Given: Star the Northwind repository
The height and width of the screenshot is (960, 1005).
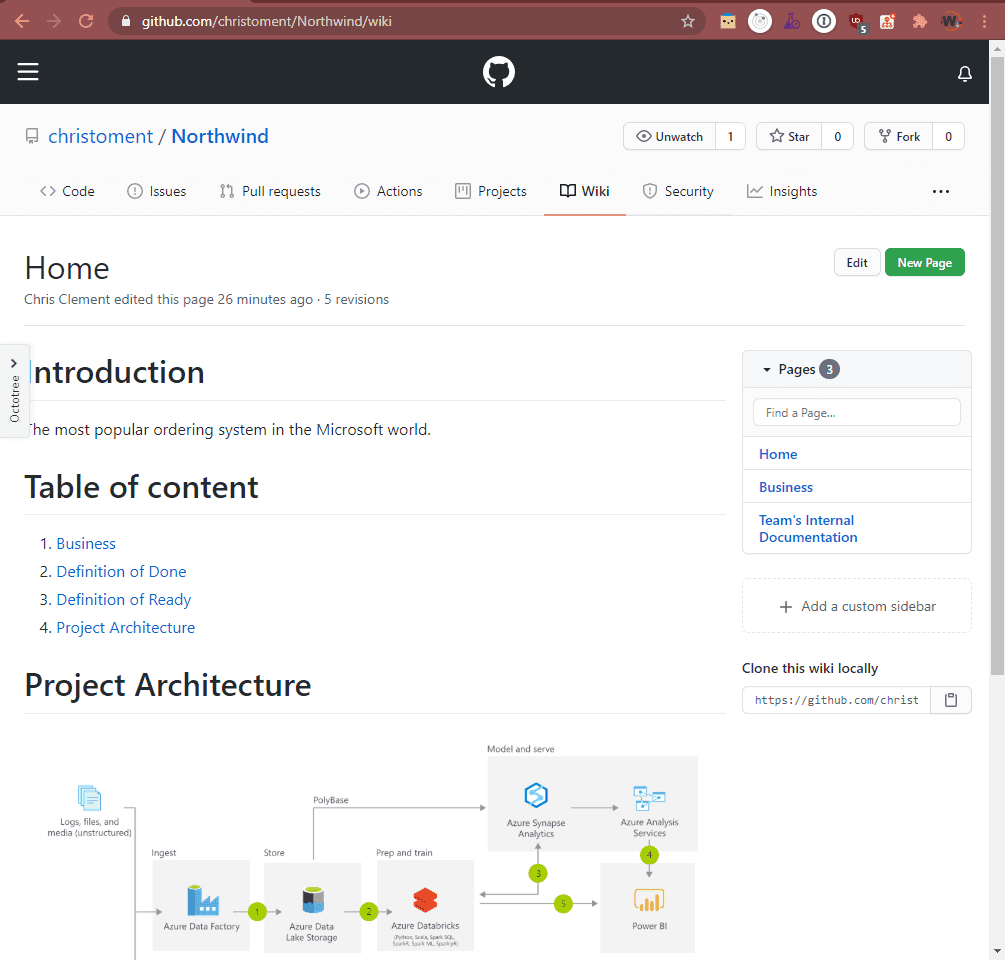Looking at the screenshot, I should [x=789, y=137].
